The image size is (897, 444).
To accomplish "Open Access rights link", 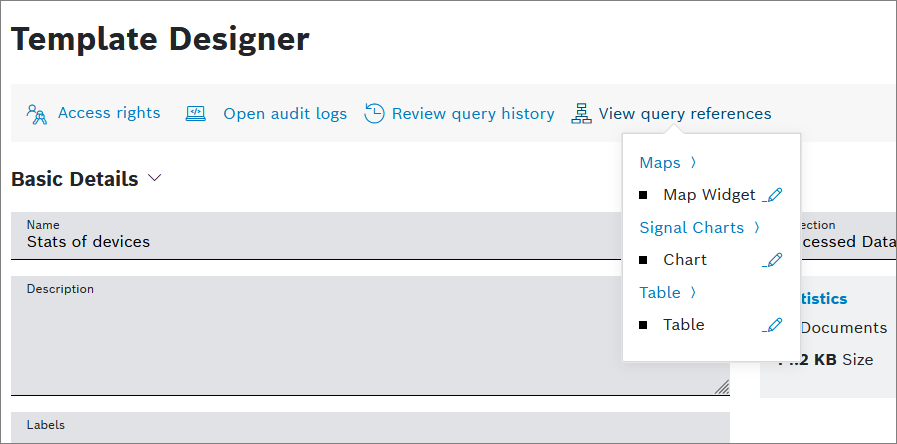I will tap(109, 113).
